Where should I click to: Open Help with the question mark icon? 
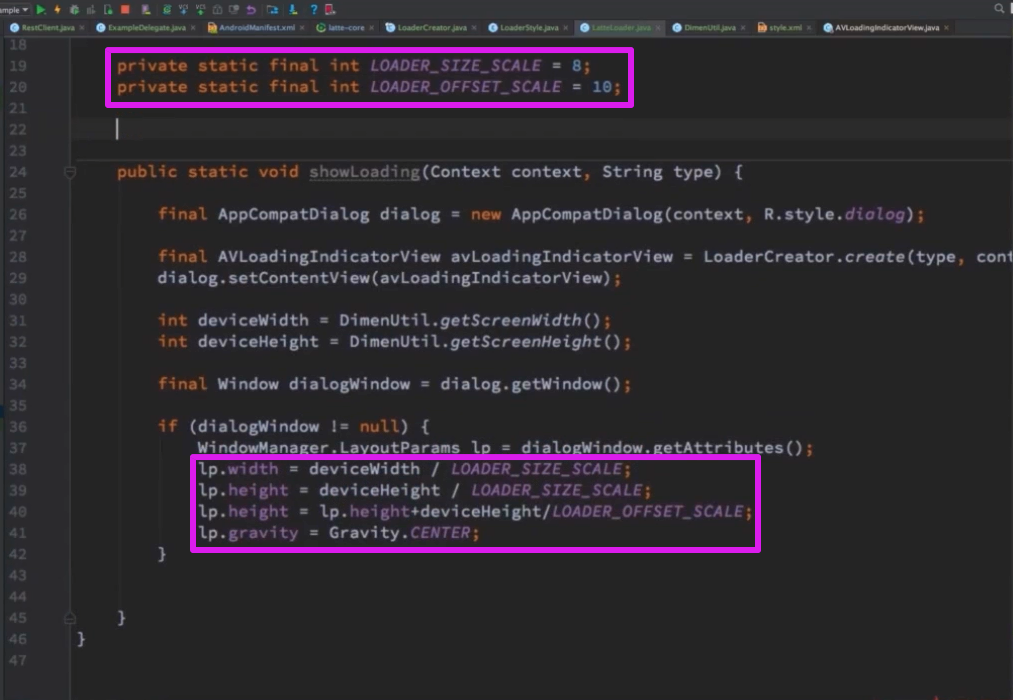click(x=314, y=10)
